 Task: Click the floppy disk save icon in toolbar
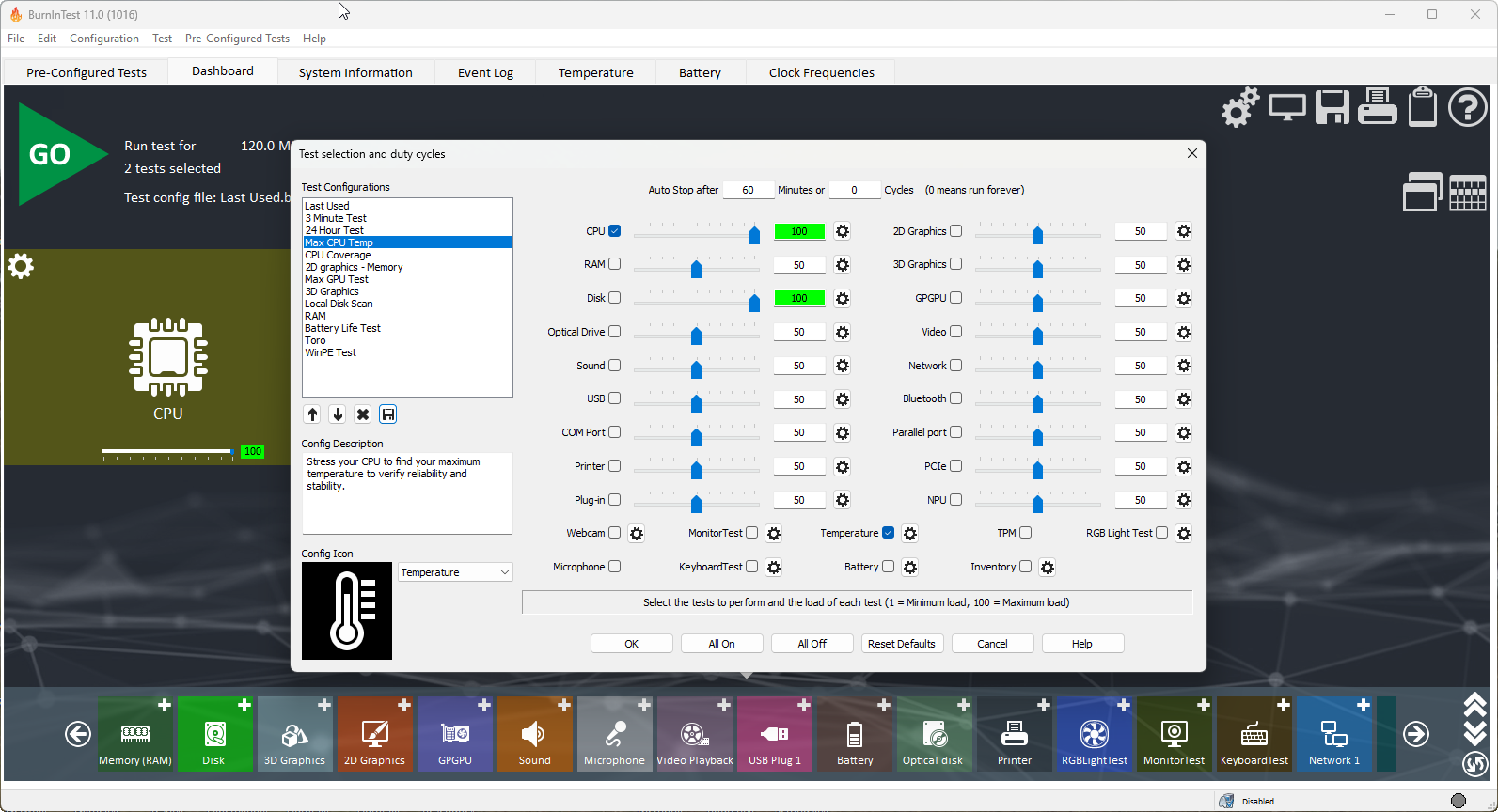(1332, 107)
